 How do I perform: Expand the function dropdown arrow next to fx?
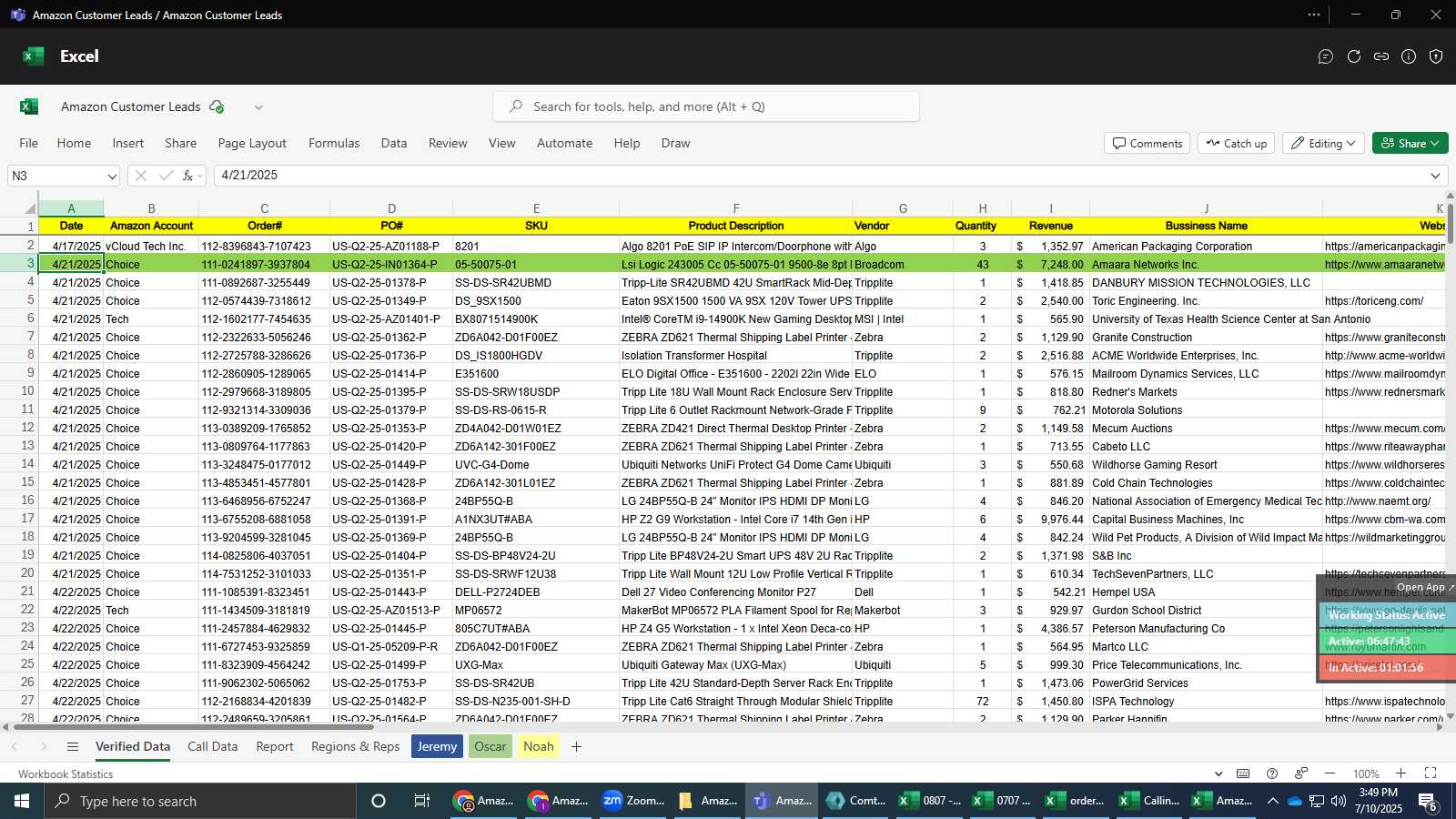[x=200, y=176]
